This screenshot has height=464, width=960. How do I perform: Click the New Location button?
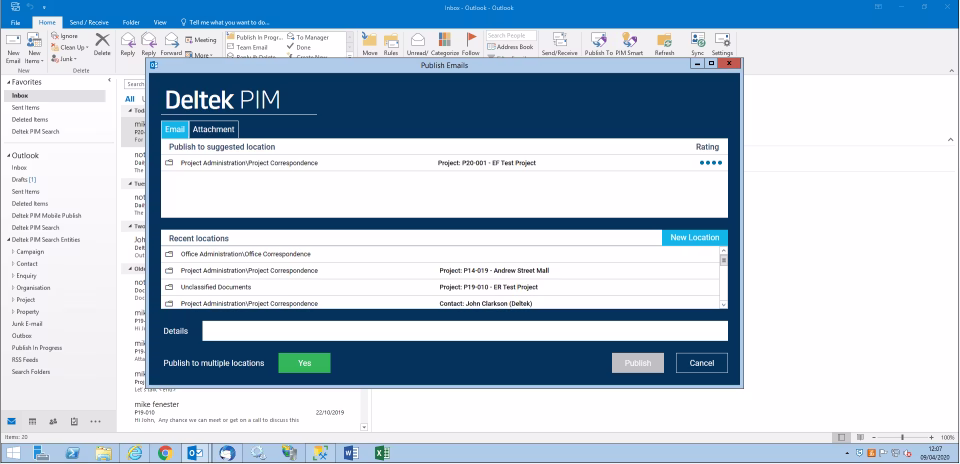pos(695,238)
